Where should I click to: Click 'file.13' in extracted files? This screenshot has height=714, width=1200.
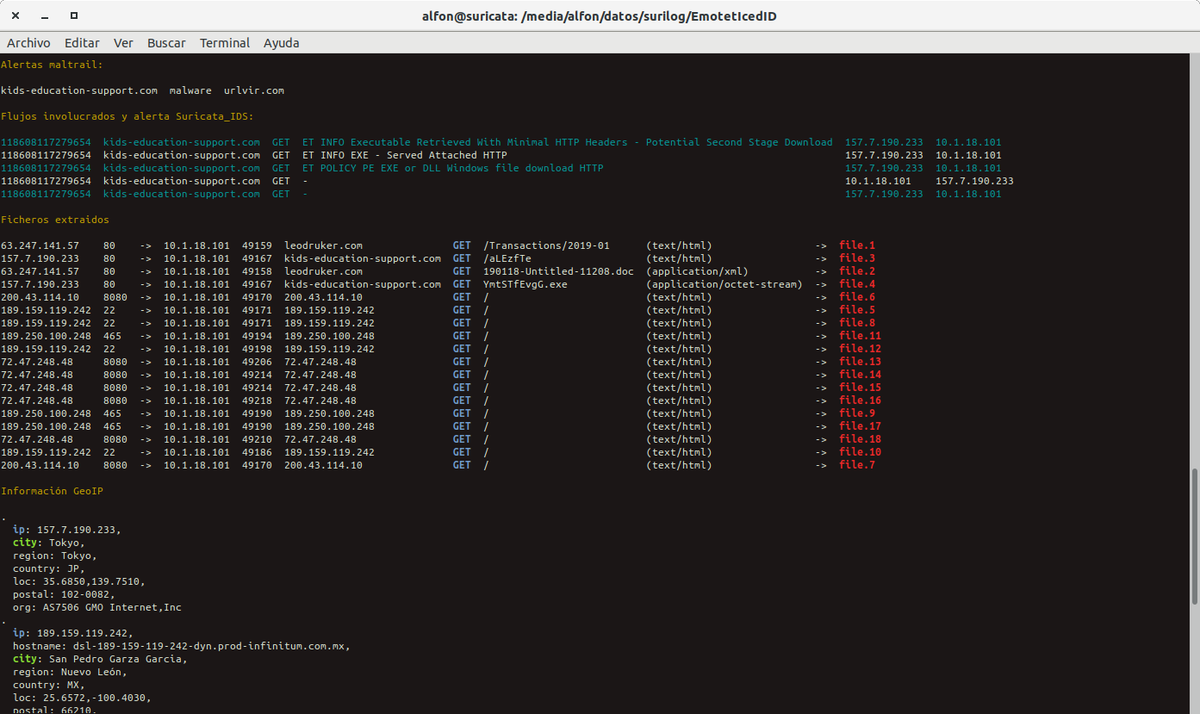click(x=860, y=362)
